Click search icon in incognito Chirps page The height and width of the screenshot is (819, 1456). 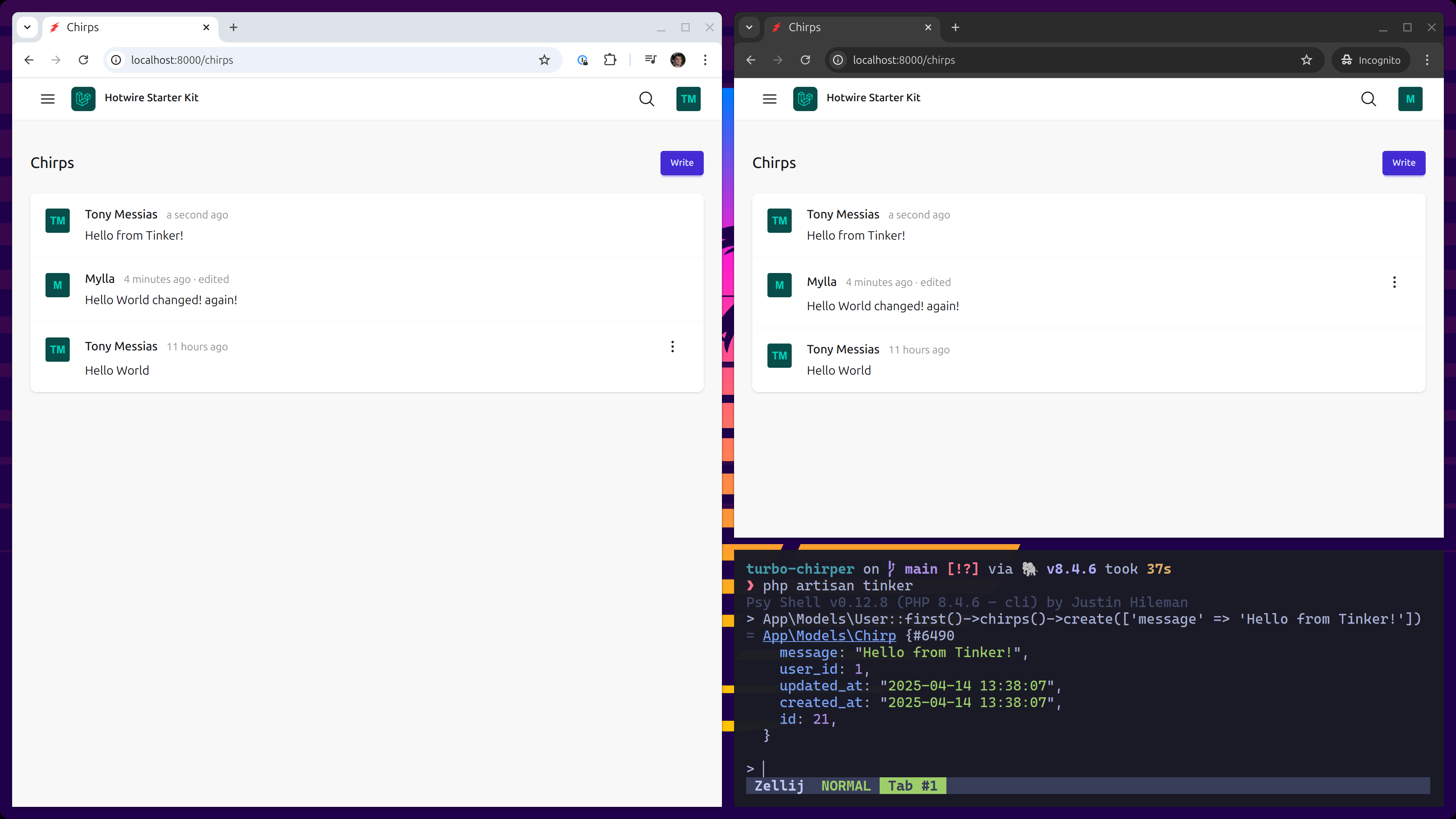[1368, 99]
